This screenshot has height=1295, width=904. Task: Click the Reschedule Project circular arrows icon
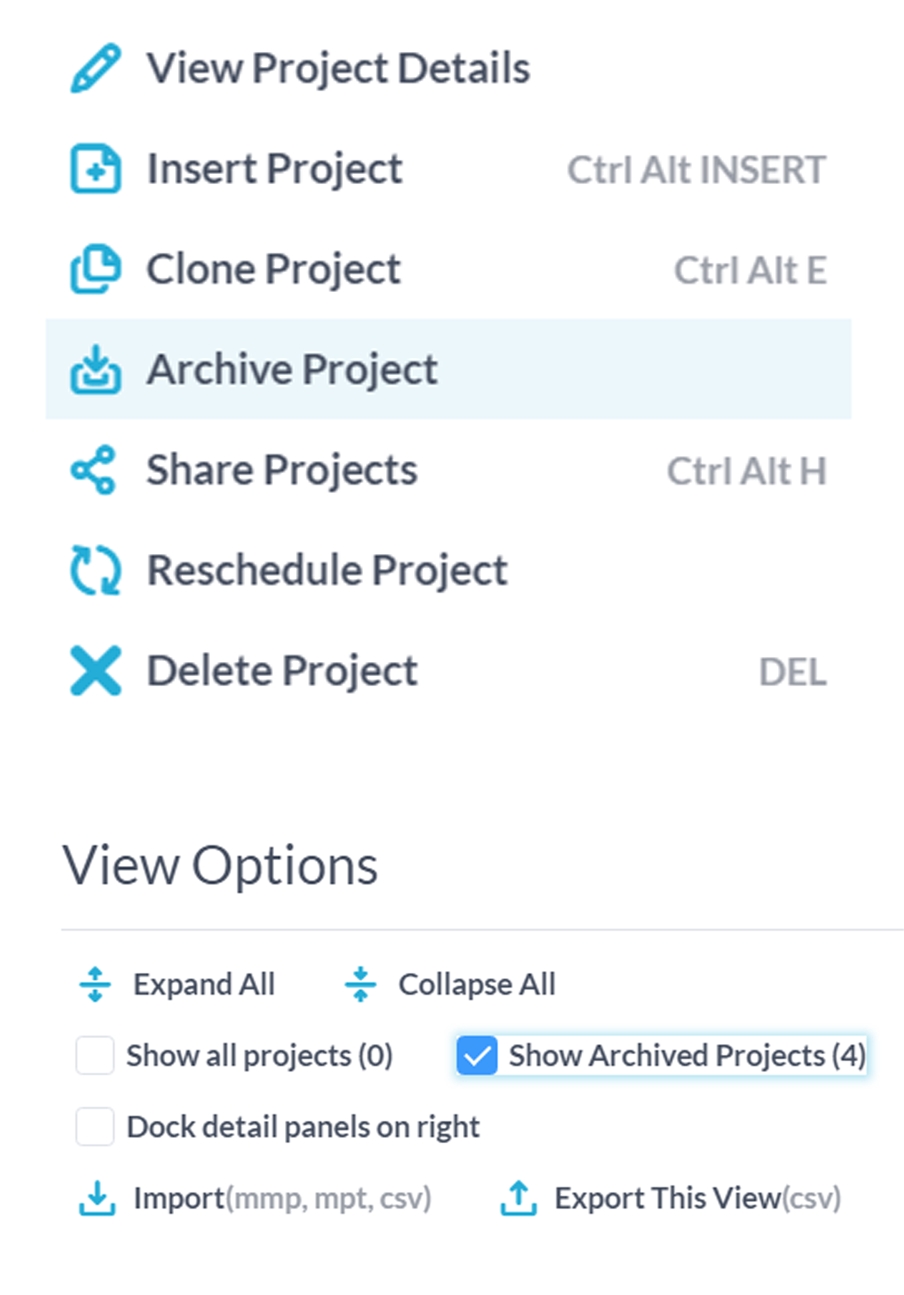pyautogui.click(x=96, y=570)
